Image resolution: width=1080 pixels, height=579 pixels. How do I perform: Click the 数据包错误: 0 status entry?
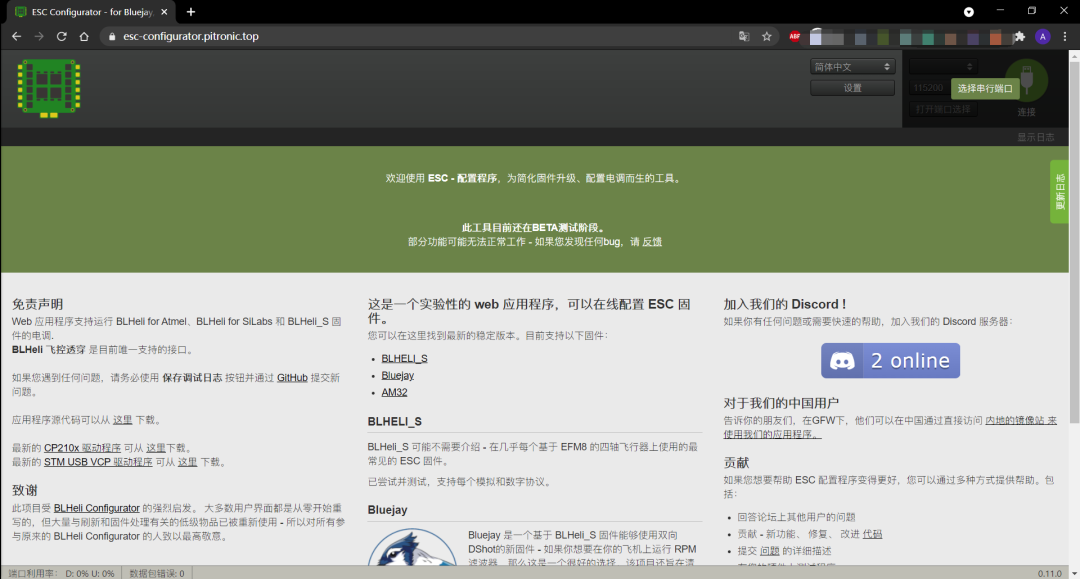(157, 573)
